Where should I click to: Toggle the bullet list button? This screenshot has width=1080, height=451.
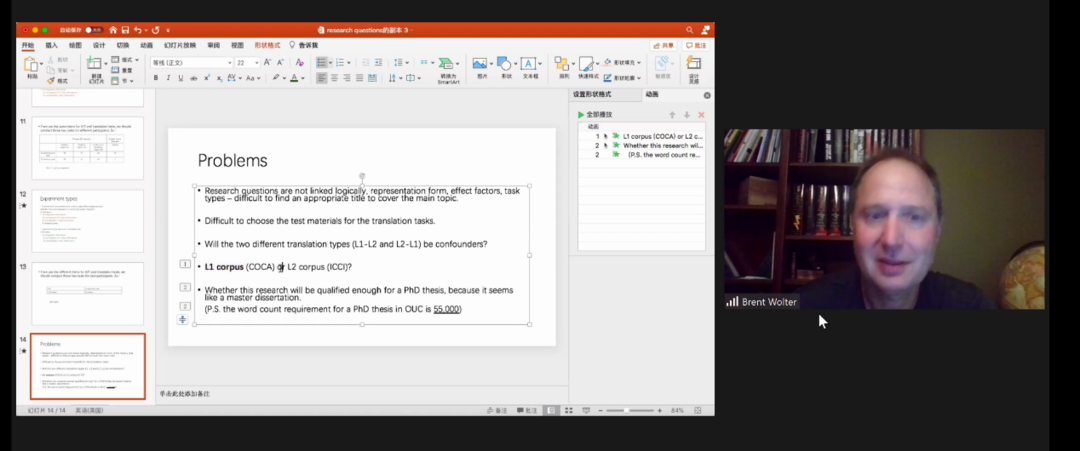click(322, 62)
